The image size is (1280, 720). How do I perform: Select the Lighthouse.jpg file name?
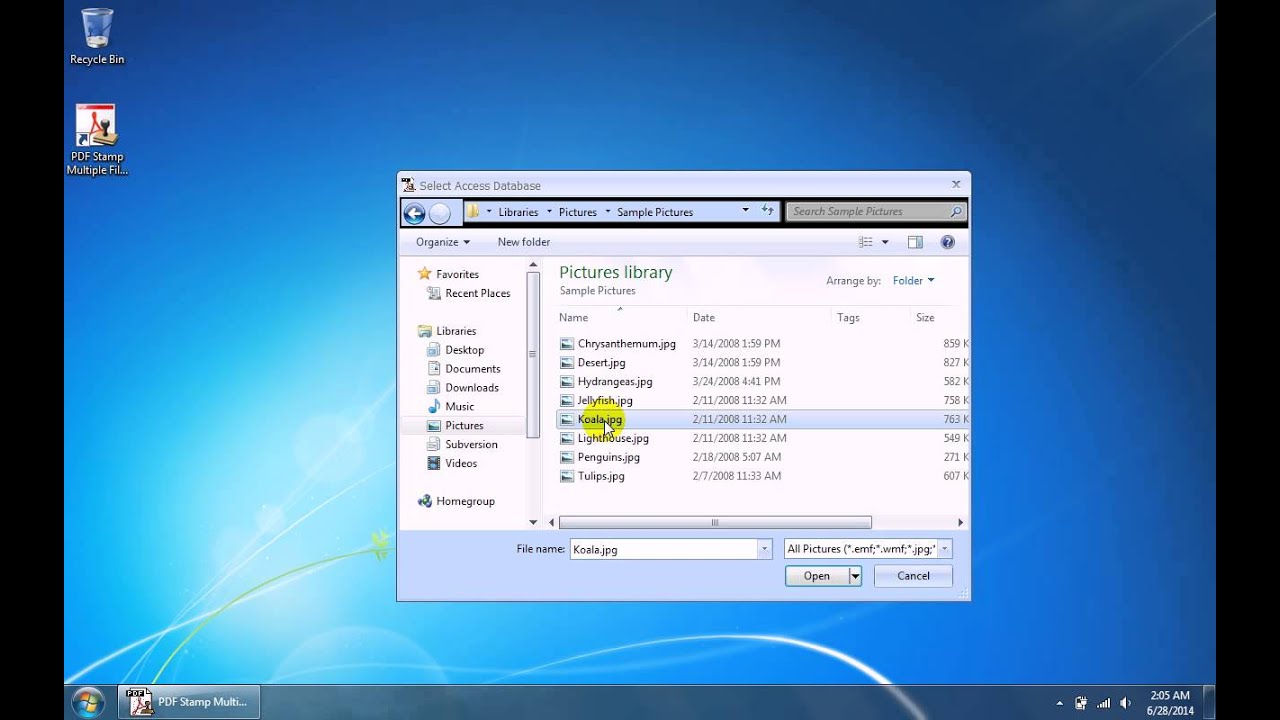(613, 439)
